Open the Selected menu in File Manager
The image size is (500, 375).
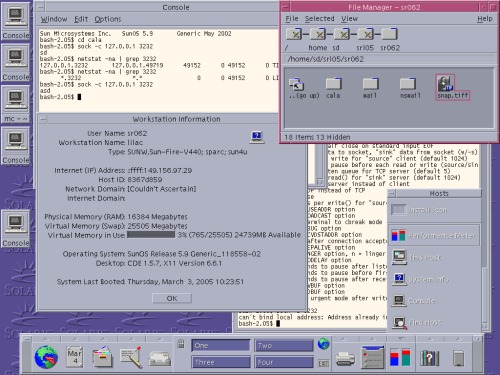tap(319, 19)
